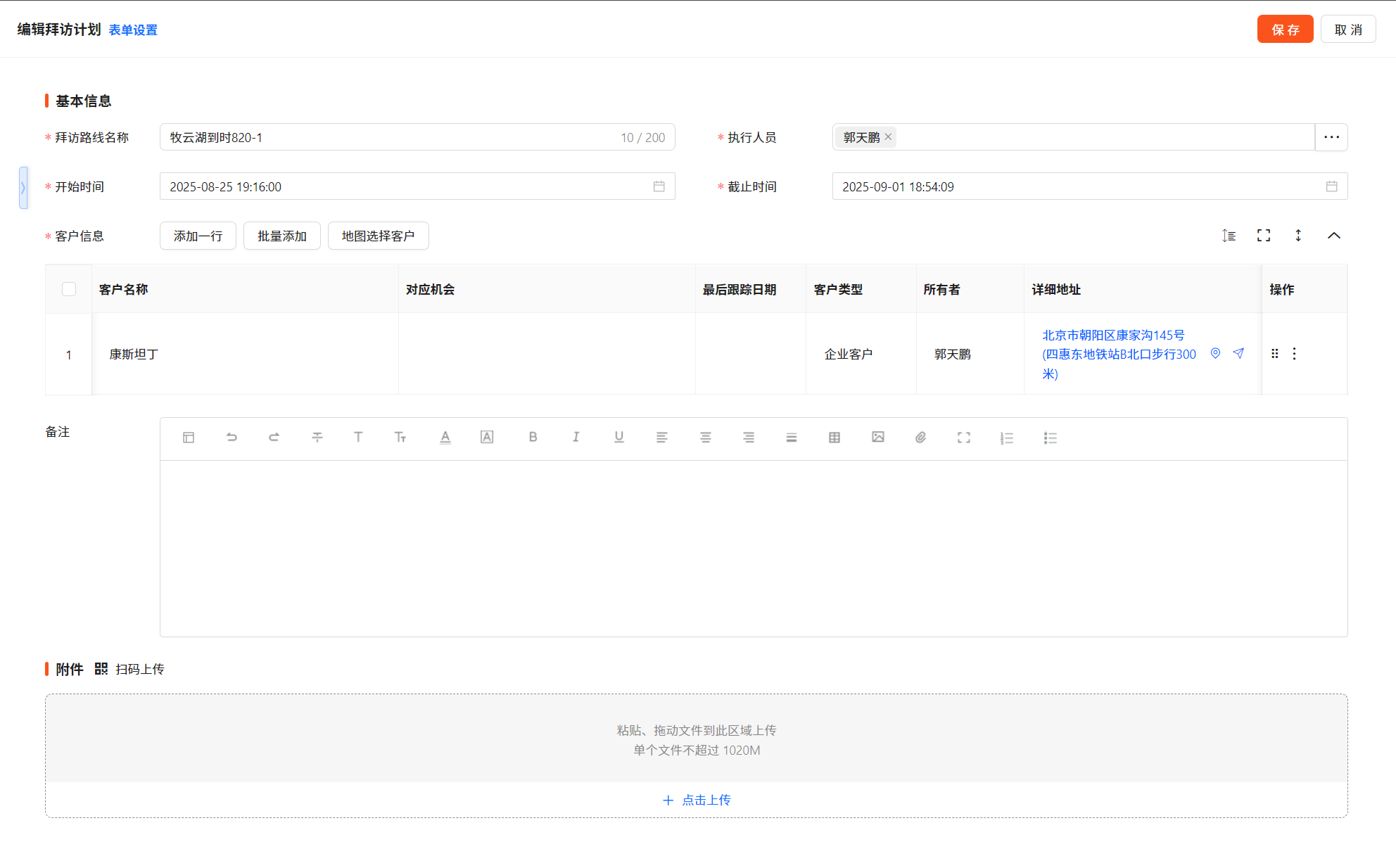The image size is (1396, 868).
Task: Click 点击上传 to upload attachment
Action: (697, 800)
